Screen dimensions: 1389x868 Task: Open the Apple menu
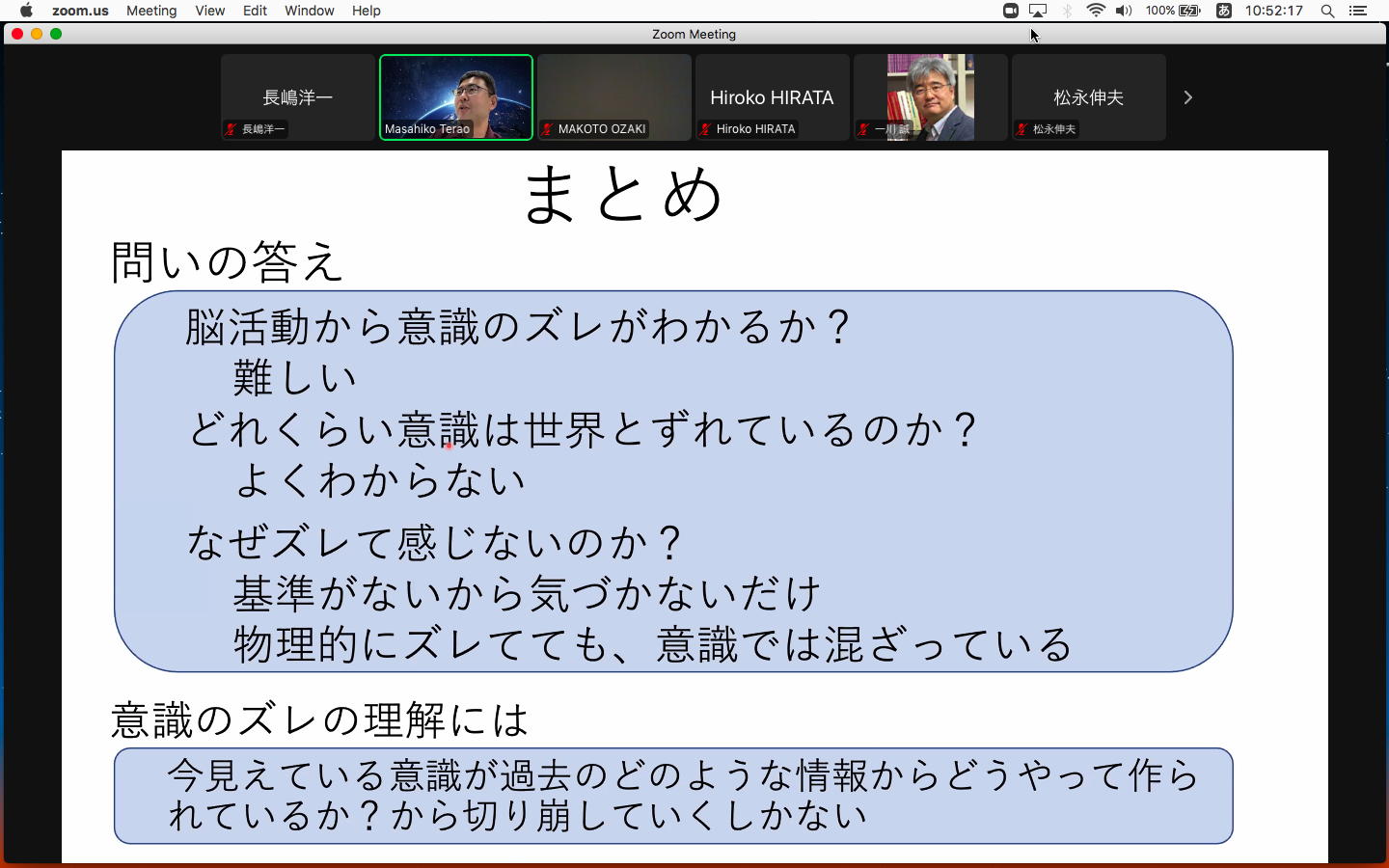point(26,11)
